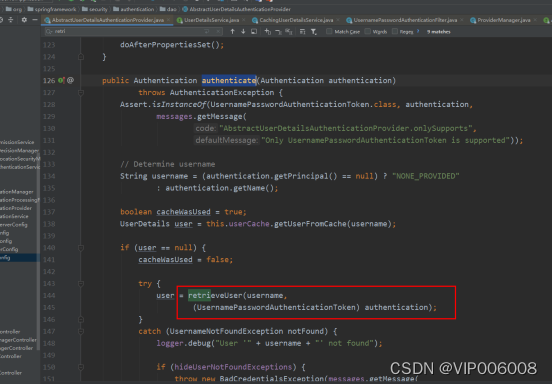Jump to previous search occurrence arrow
The height and width of the screenshot is (385, 553).
pos(232,32)
